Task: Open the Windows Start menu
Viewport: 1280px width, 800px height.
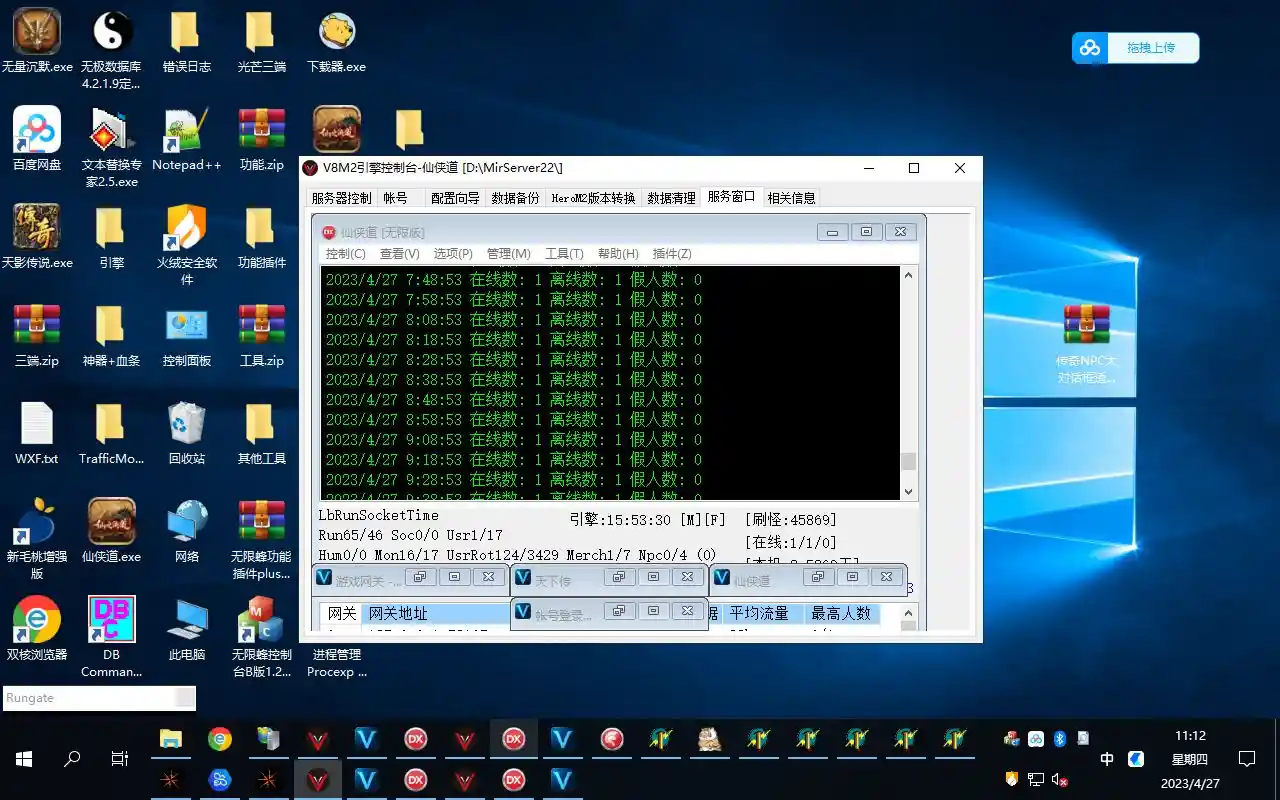Action: click(x=24, y=759)
